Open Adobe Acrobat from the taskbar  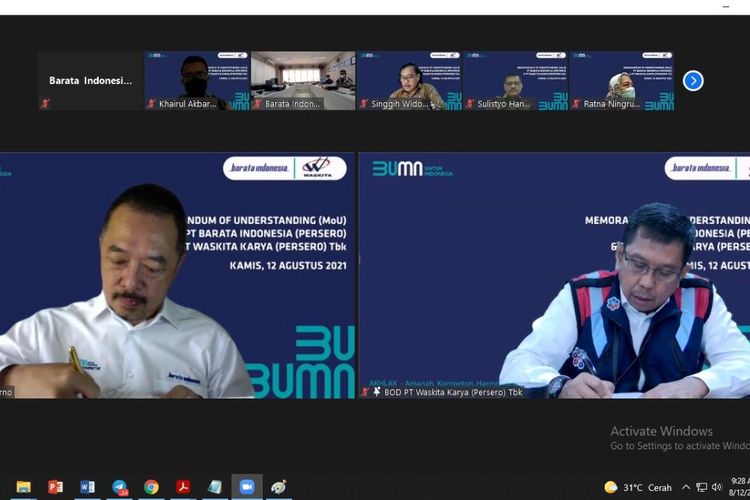point(183,487)
